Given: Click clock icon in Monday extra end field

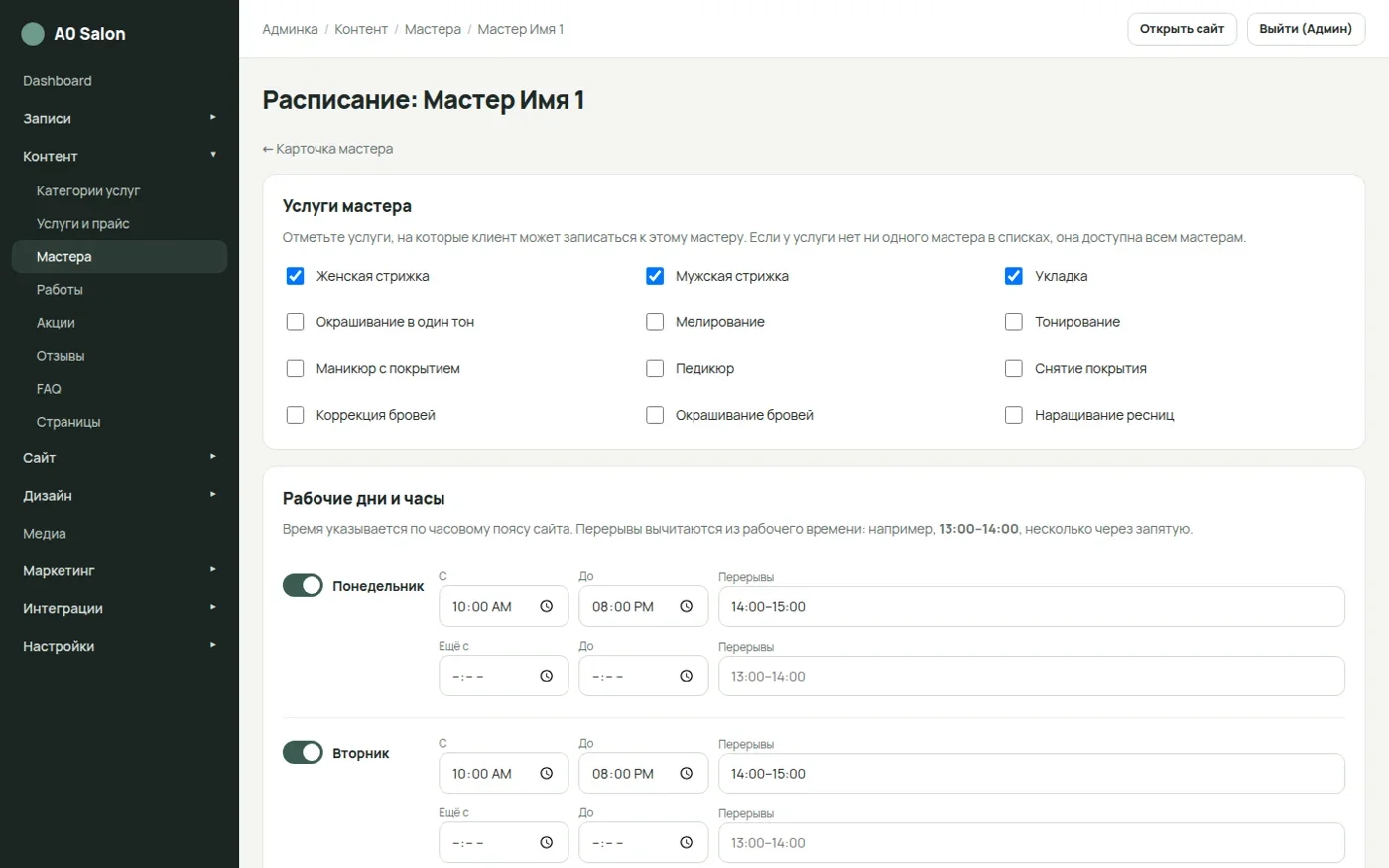Looking at the screenshot, I should pos(686,676).
